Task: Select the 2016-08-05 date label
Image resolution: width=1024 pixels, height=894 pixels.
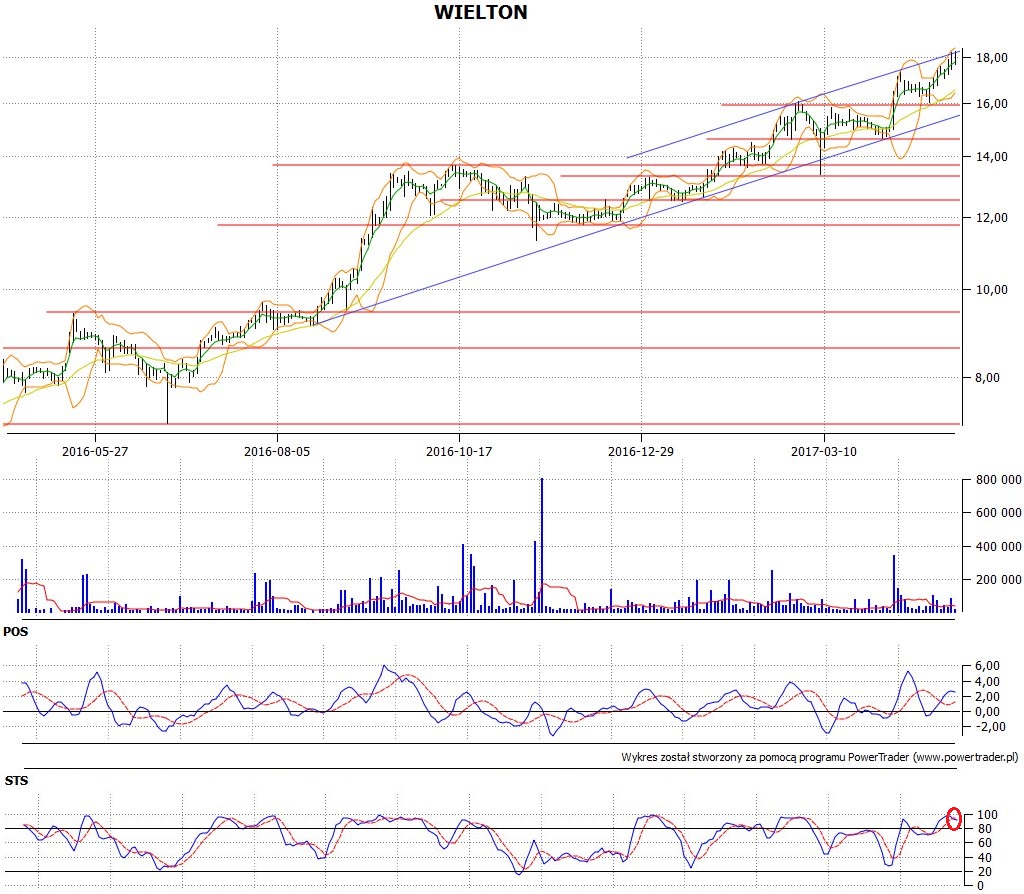Action: [x=277, y=451]
